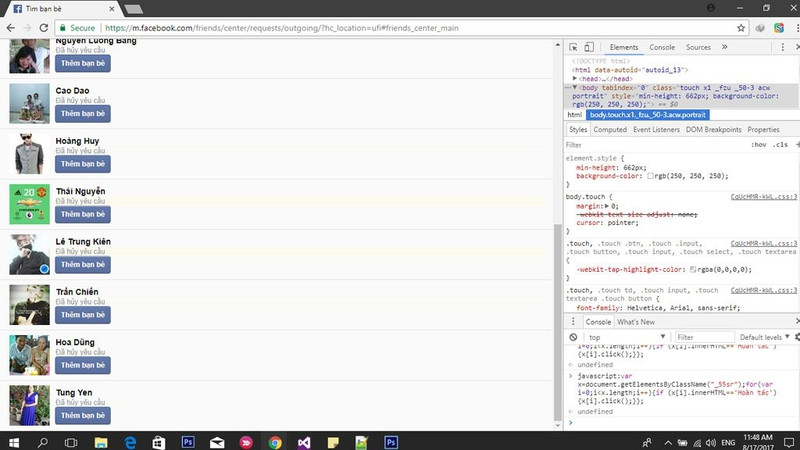800x450 pixels.
Task: Toggle the device toolbar icon
Action: point(588,47)
